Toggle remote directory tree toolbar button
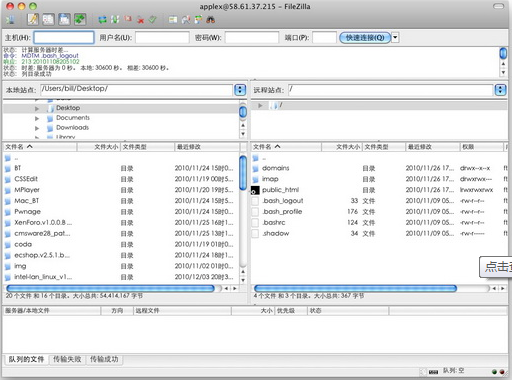This screenshot has width=512, height=380. [x=64, y=19]
